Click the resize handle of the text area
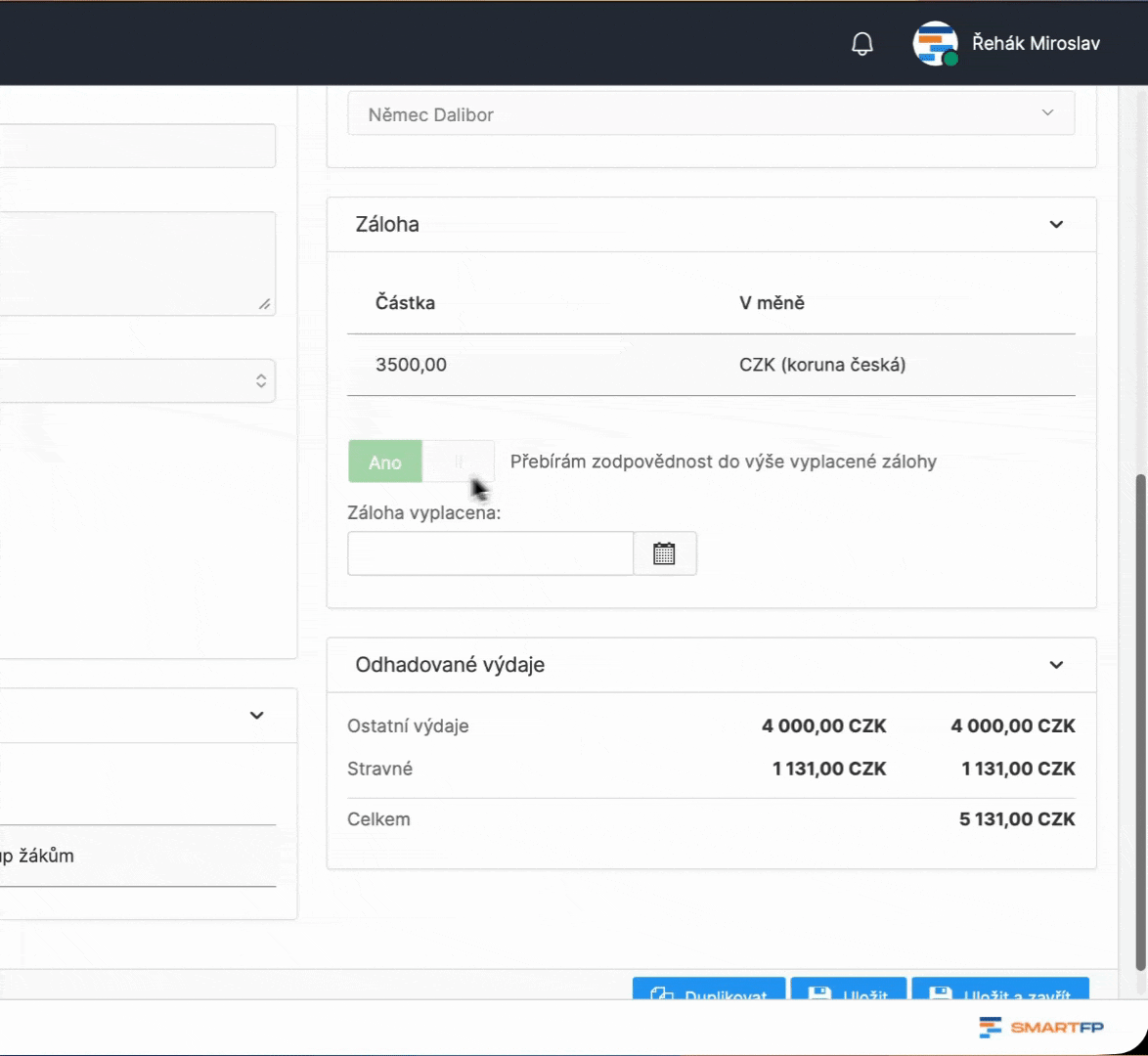Image resolution: width=1148 pixels, height=1056 pixels. click(264, 304)
